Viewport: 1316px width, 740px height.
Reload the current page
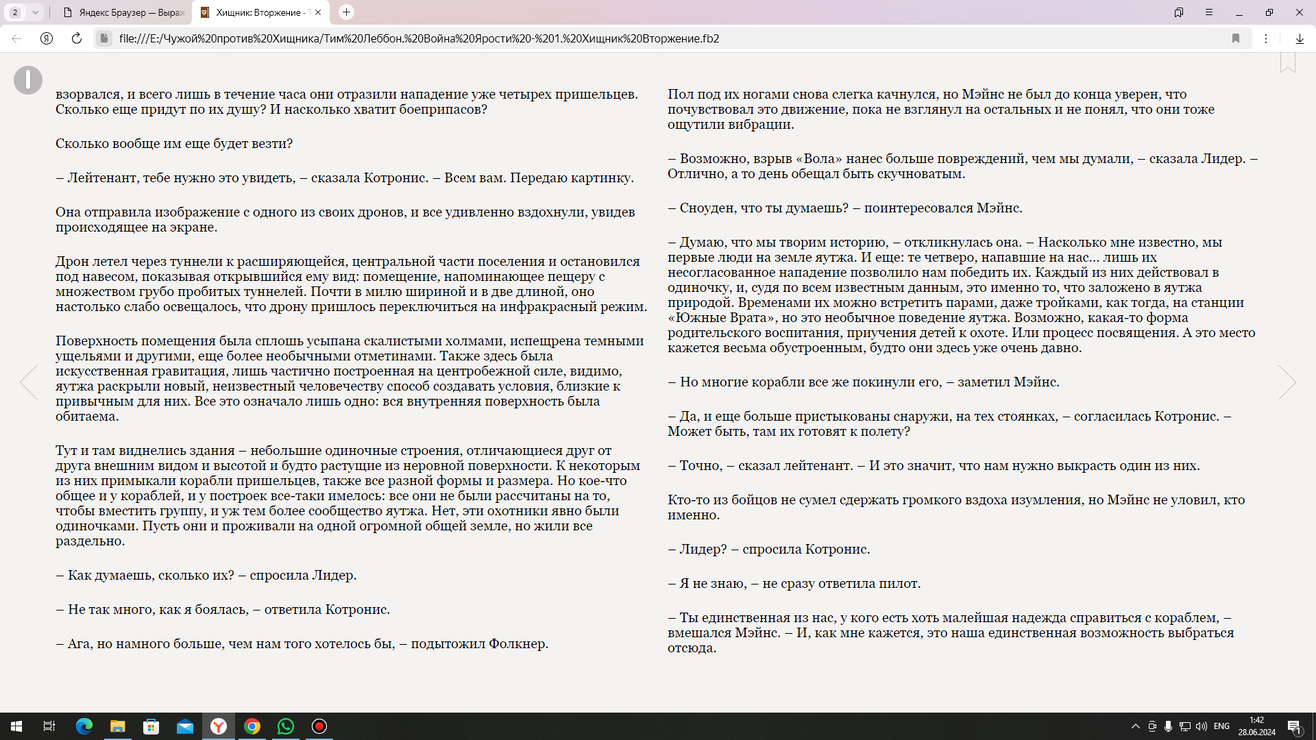76,38
